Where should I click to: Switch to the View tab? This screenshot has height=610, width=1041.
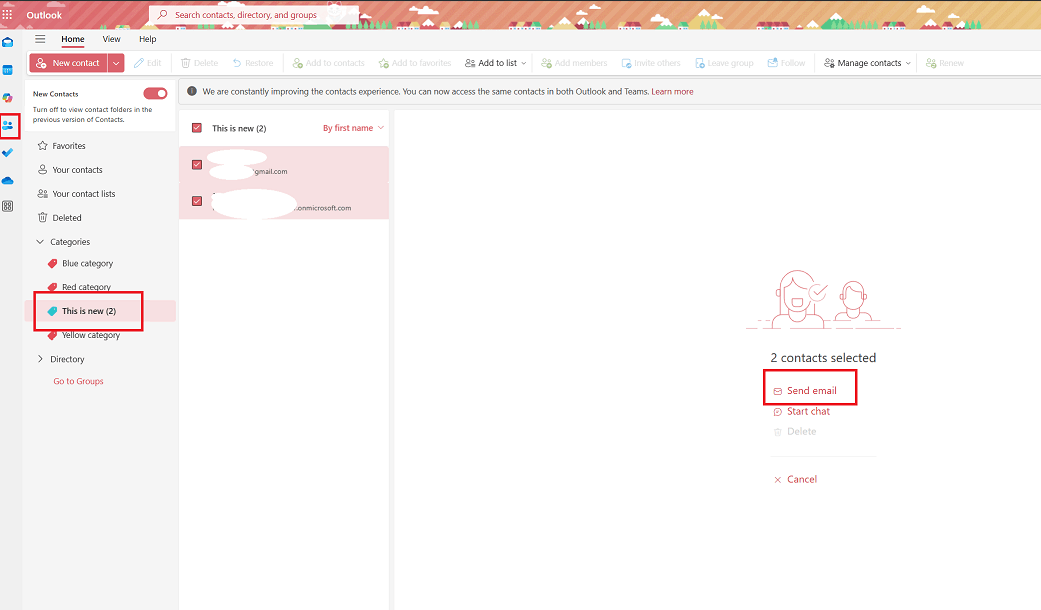pos(112,39)
